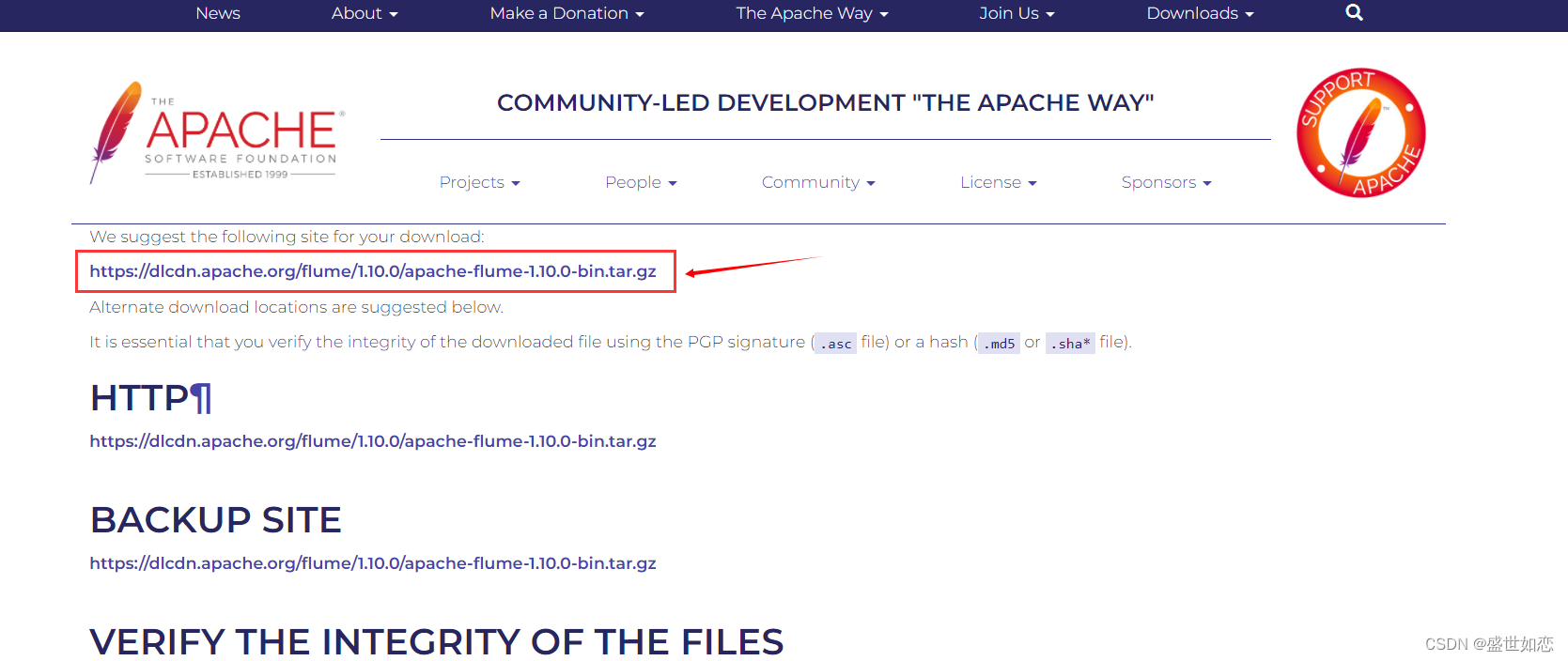Open the Downloads dropdown menu

(x=1200, y=13)
